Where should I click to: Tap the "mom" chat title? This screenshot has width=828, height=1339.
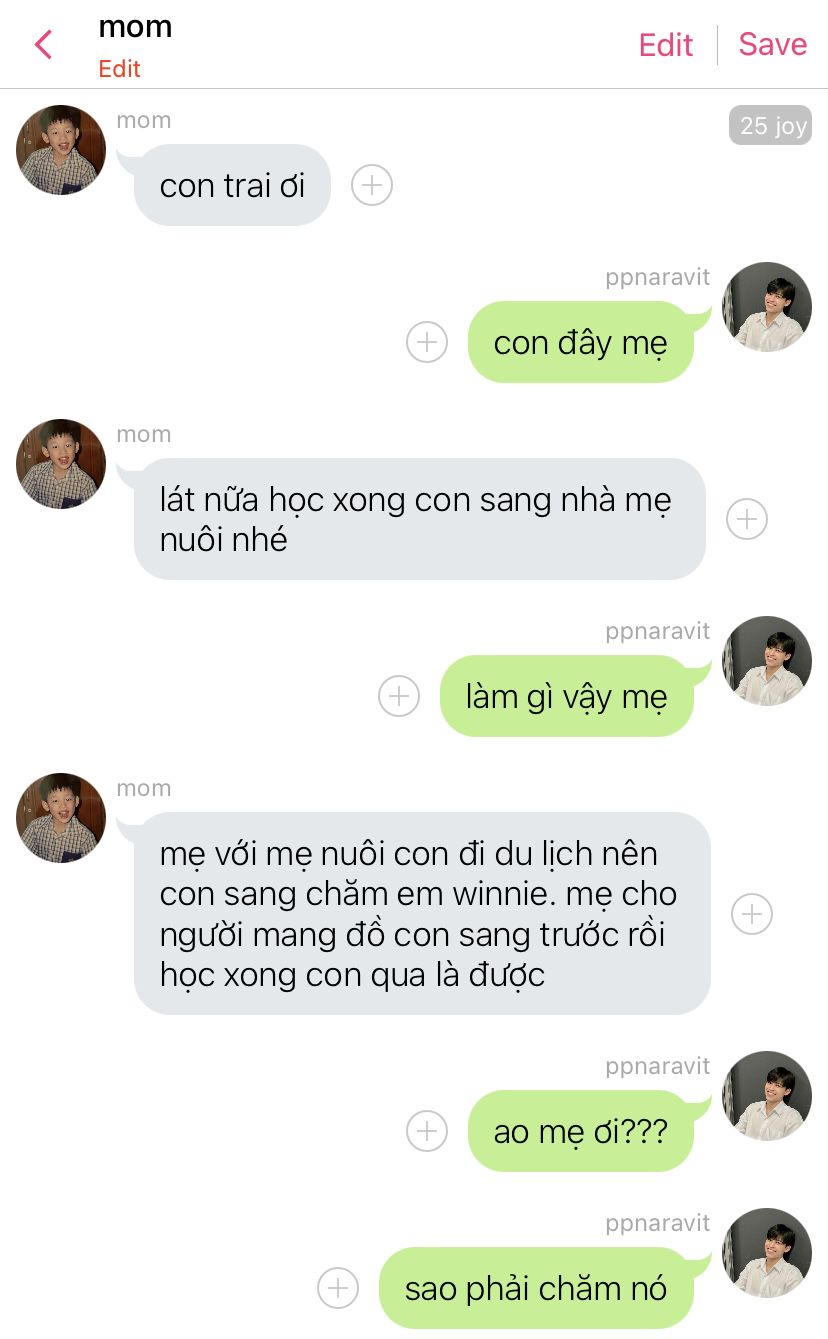[x=135, y=27]
